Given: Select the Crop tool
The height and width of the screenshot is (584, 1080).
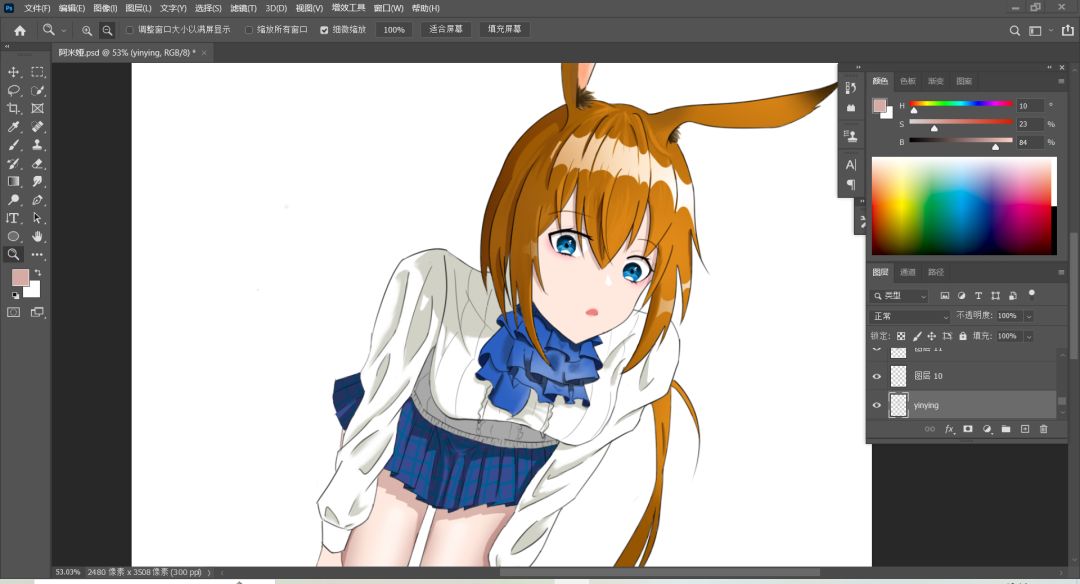Looking at the screenshot, I should click(x=13, y=108).
